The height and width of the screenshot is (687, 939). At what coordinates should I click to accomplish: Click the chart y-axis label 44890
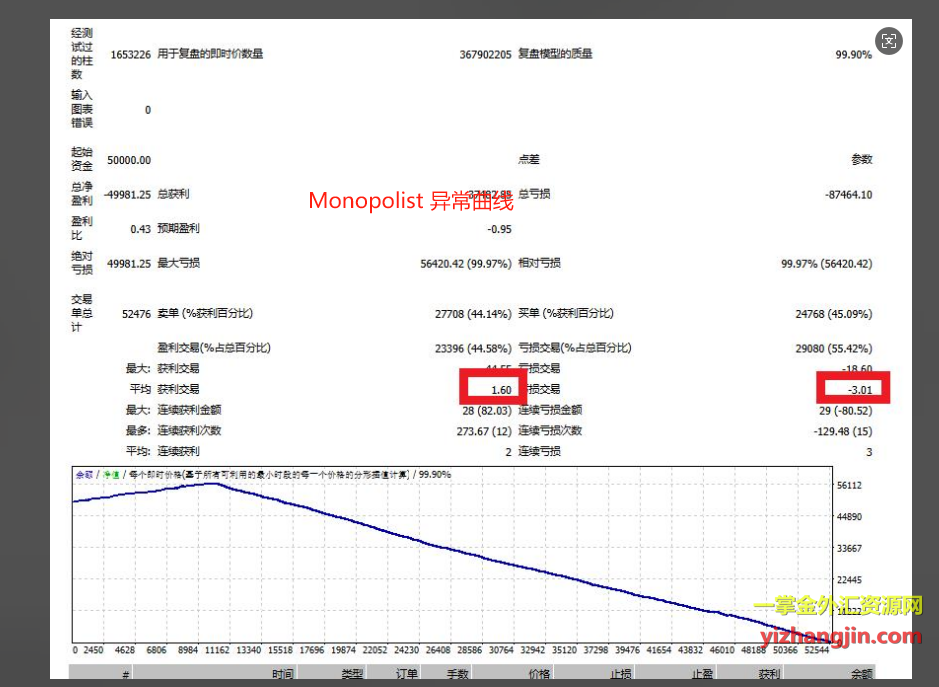point(849,517)
